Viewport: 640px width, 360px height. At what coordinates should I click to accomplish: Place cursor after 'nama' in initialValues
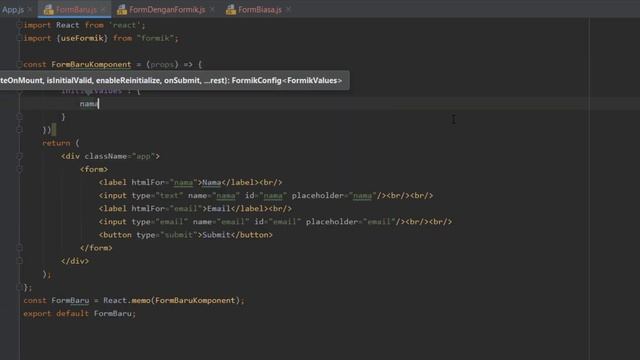(x=99, y=104)
